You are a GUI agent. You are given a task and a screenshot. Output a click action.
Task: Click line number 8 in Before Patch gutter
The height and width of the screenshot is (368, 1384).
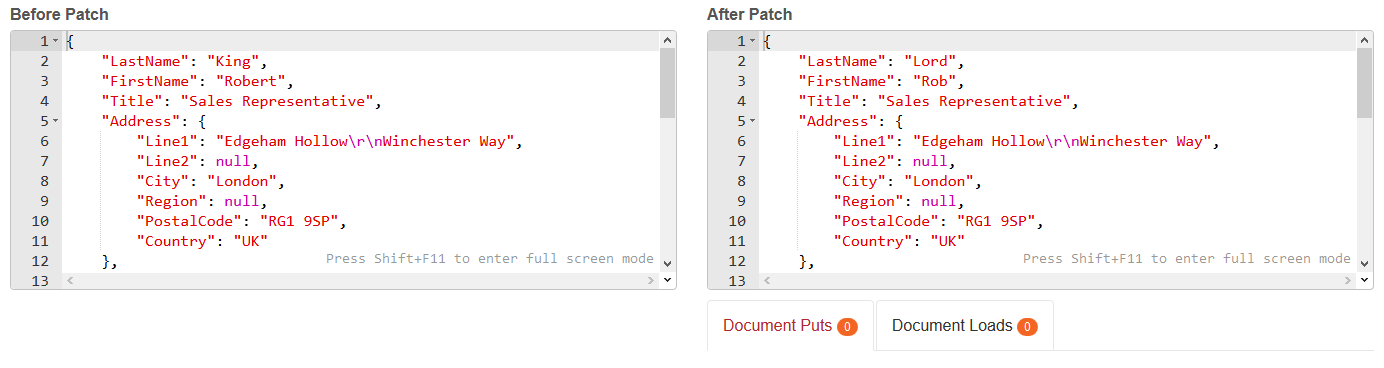(43, 181)
